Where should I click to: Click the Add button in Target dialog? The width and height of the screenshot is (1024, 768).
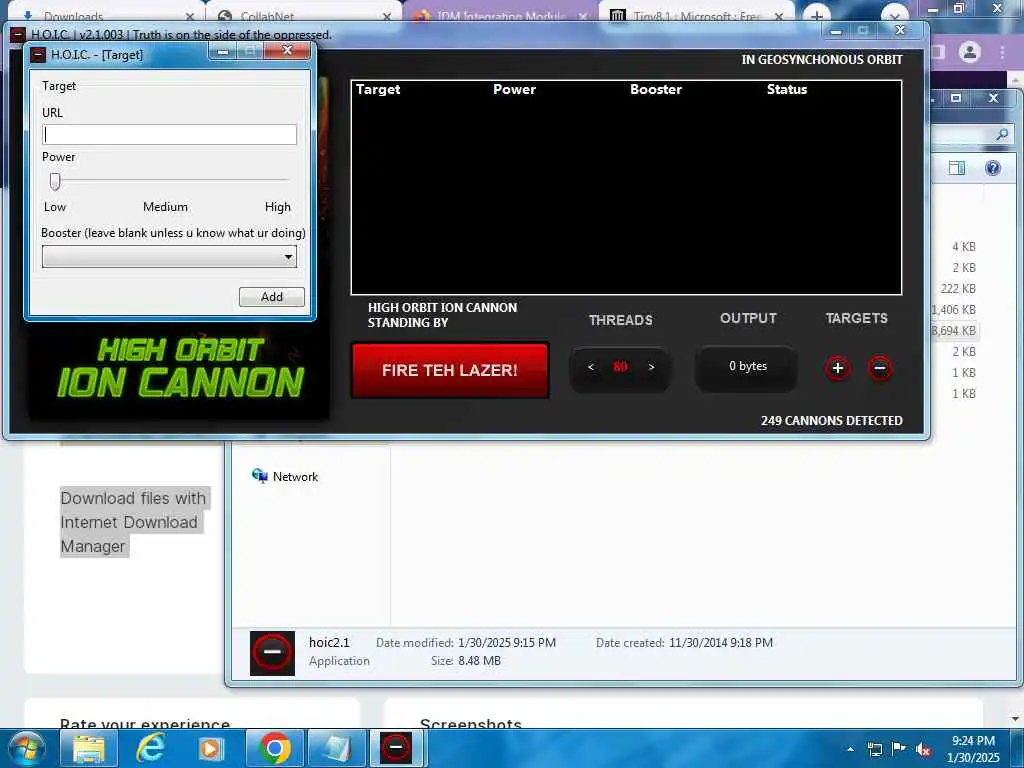[272, 296]
